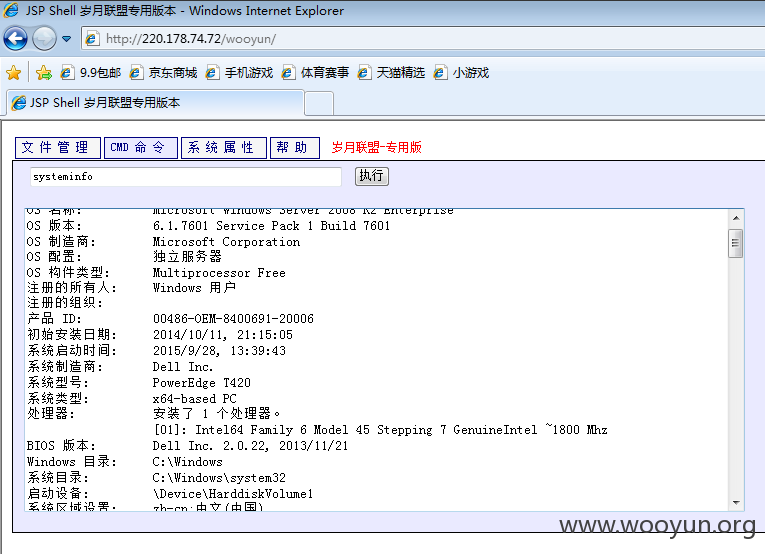
Task: Click the systeminfo command input field
Action: click(186, 177)
